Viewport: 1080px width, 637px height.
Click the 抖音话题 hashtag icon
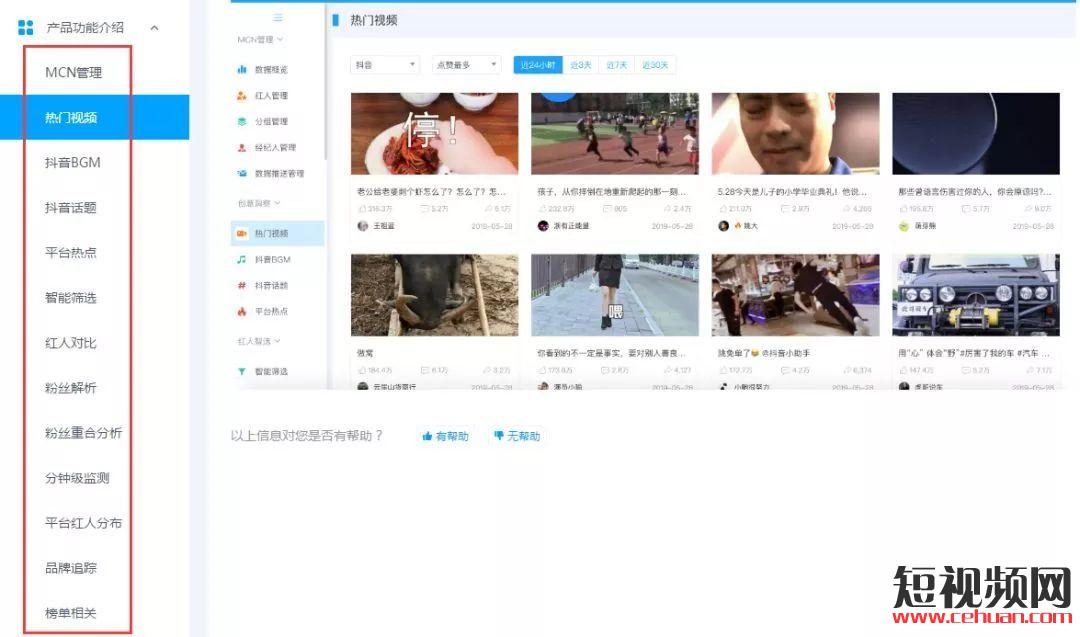pyautogui.click(x=241, y=285)
